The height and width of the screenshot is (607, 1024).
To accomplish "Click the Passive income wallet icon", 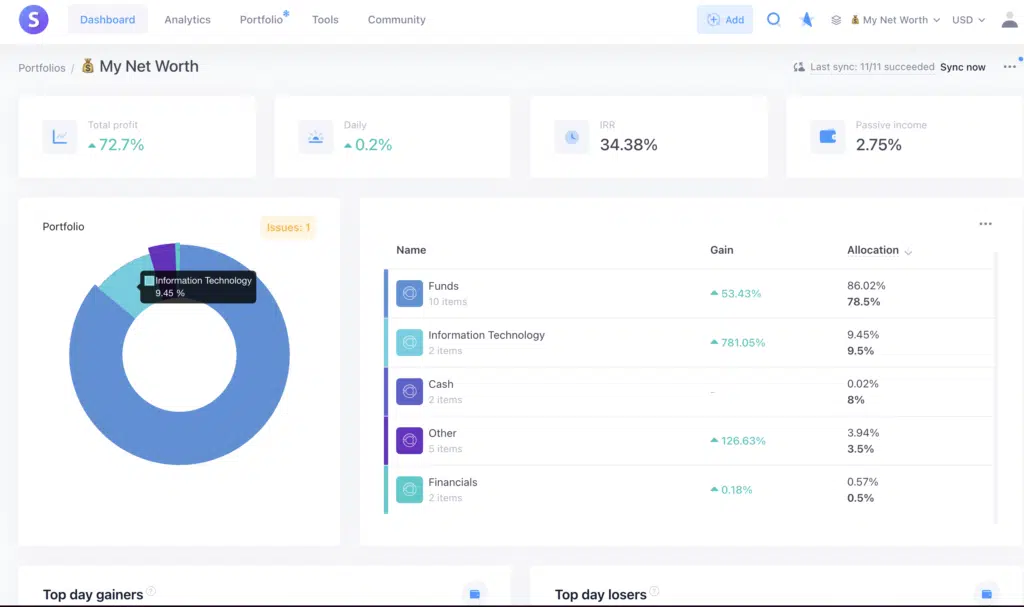I will [827, 134].
